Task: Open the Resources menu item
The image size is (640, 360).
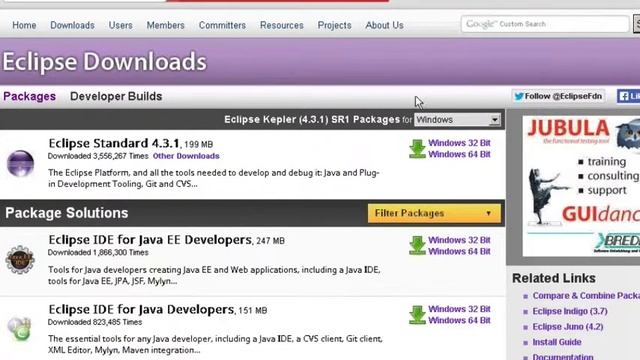Action: [282, 25]
